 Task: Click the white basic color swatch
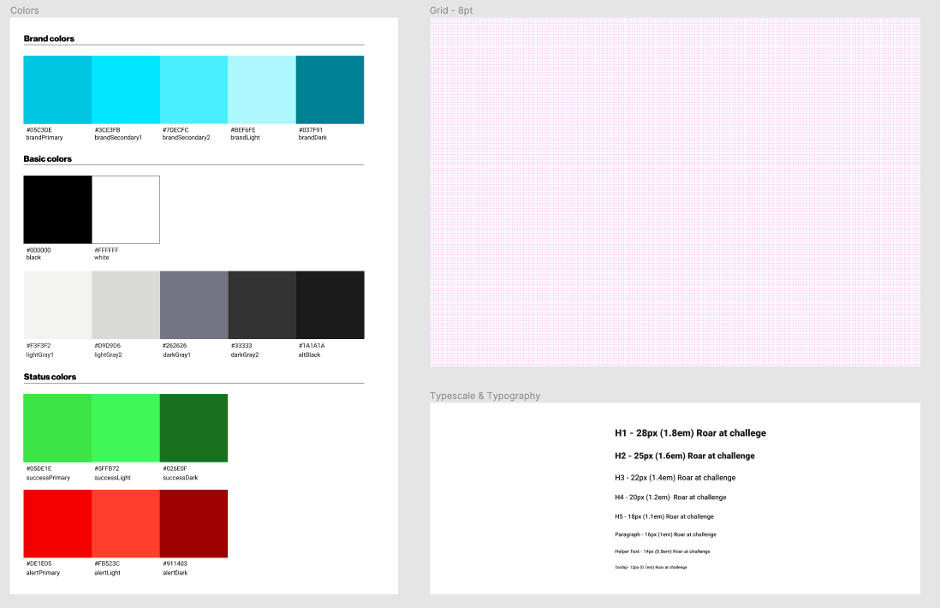click(126, 210)
